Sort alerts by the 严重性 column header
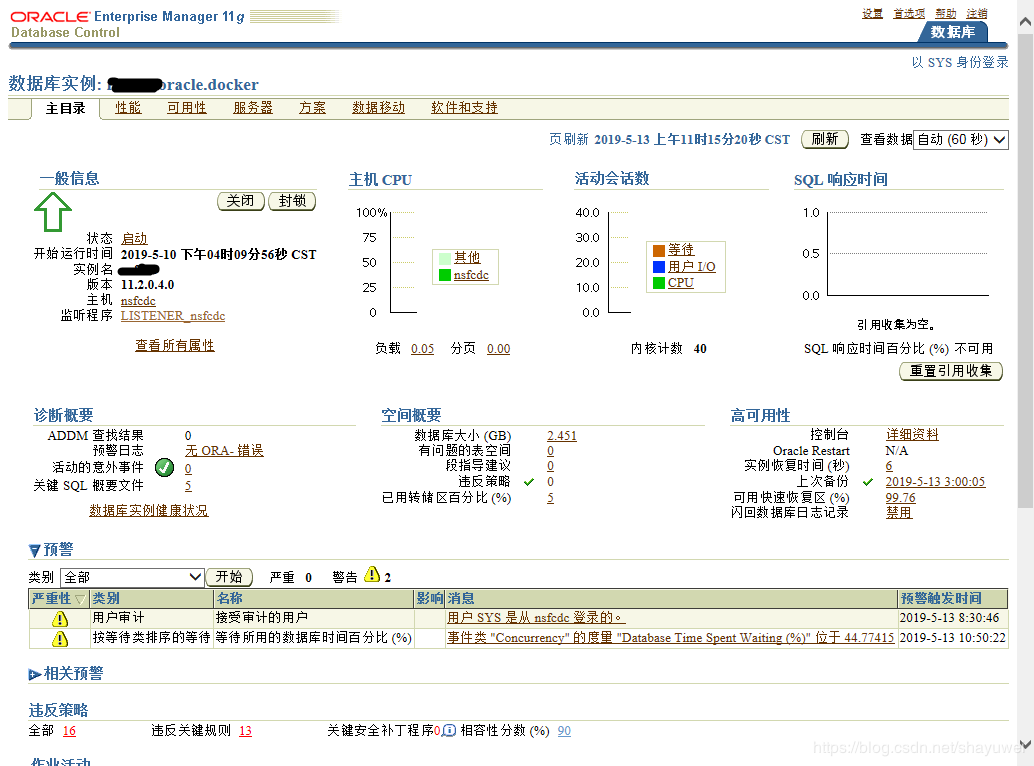 tap(53, 598)
